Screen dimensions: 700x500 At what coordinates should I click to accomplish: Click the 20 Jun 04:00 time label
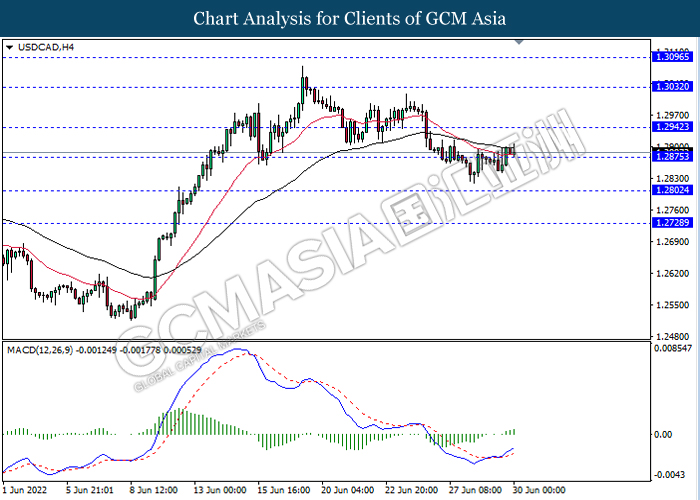coord(347,490)
